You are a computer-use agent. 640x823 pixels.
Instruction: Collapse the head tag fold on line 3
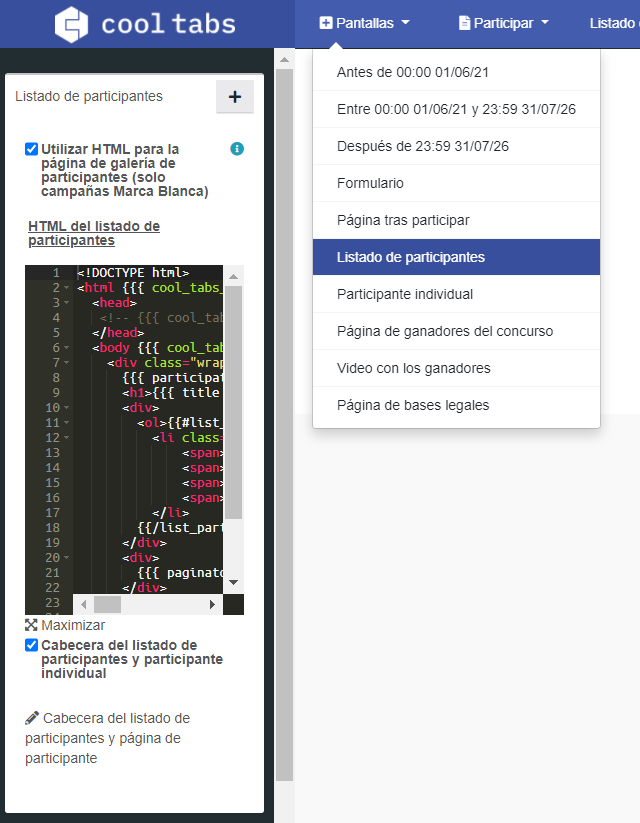pyautogui.click(x=66, y=302)
